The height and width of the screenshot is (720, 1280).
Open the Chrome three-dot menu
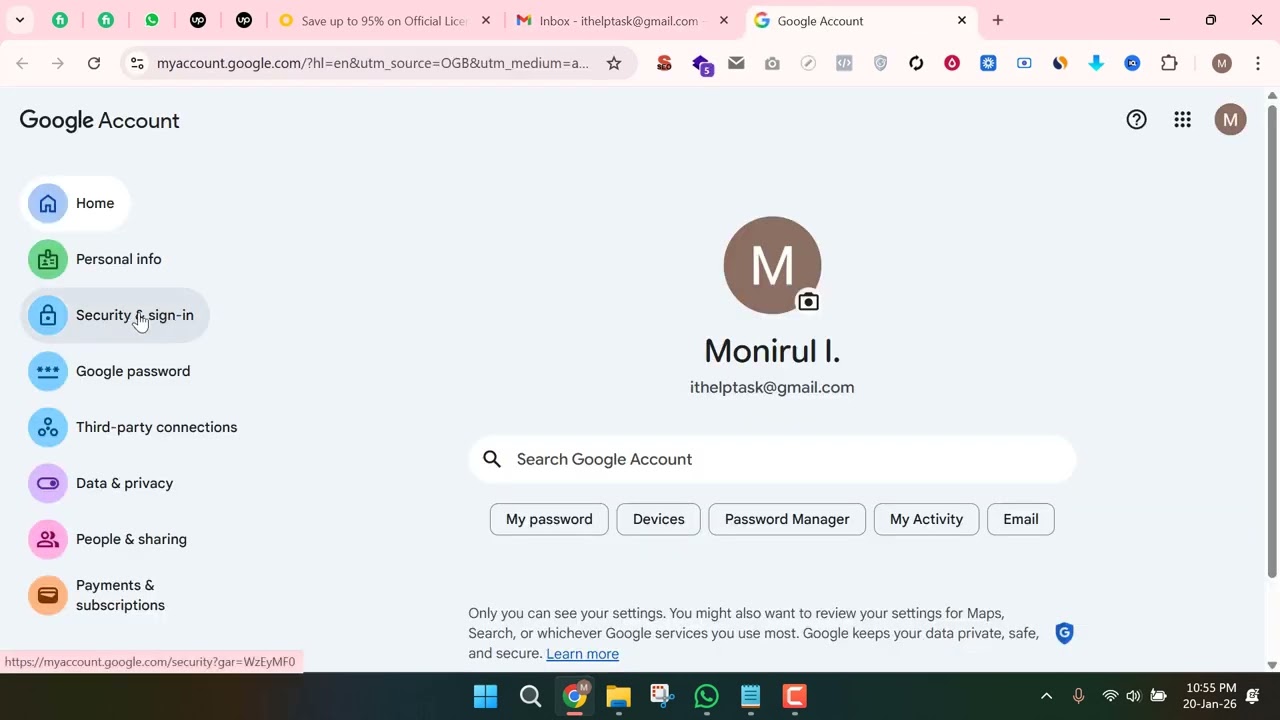point(1257,63)
